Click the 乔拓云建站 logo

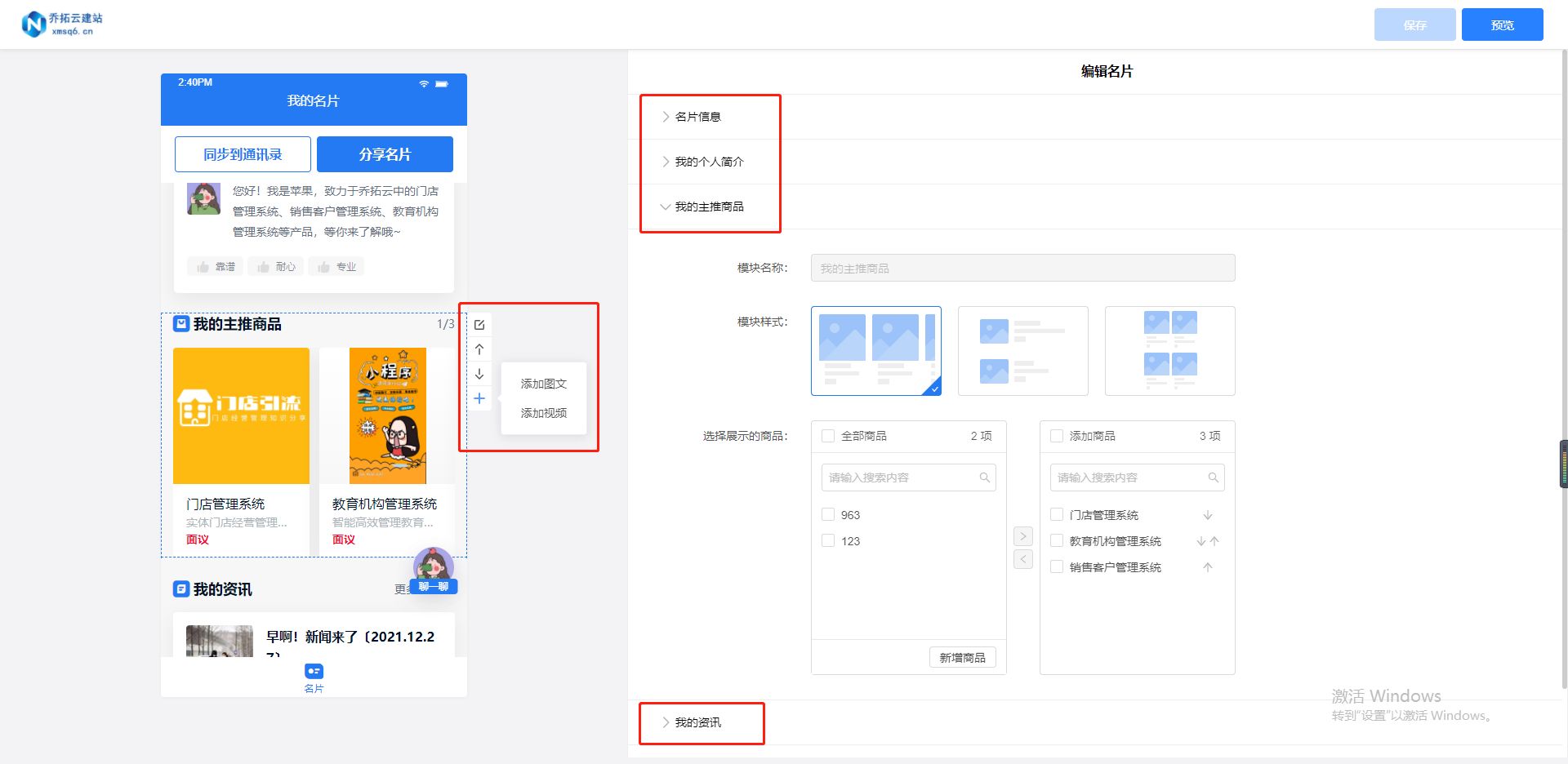tap(62, 24)
